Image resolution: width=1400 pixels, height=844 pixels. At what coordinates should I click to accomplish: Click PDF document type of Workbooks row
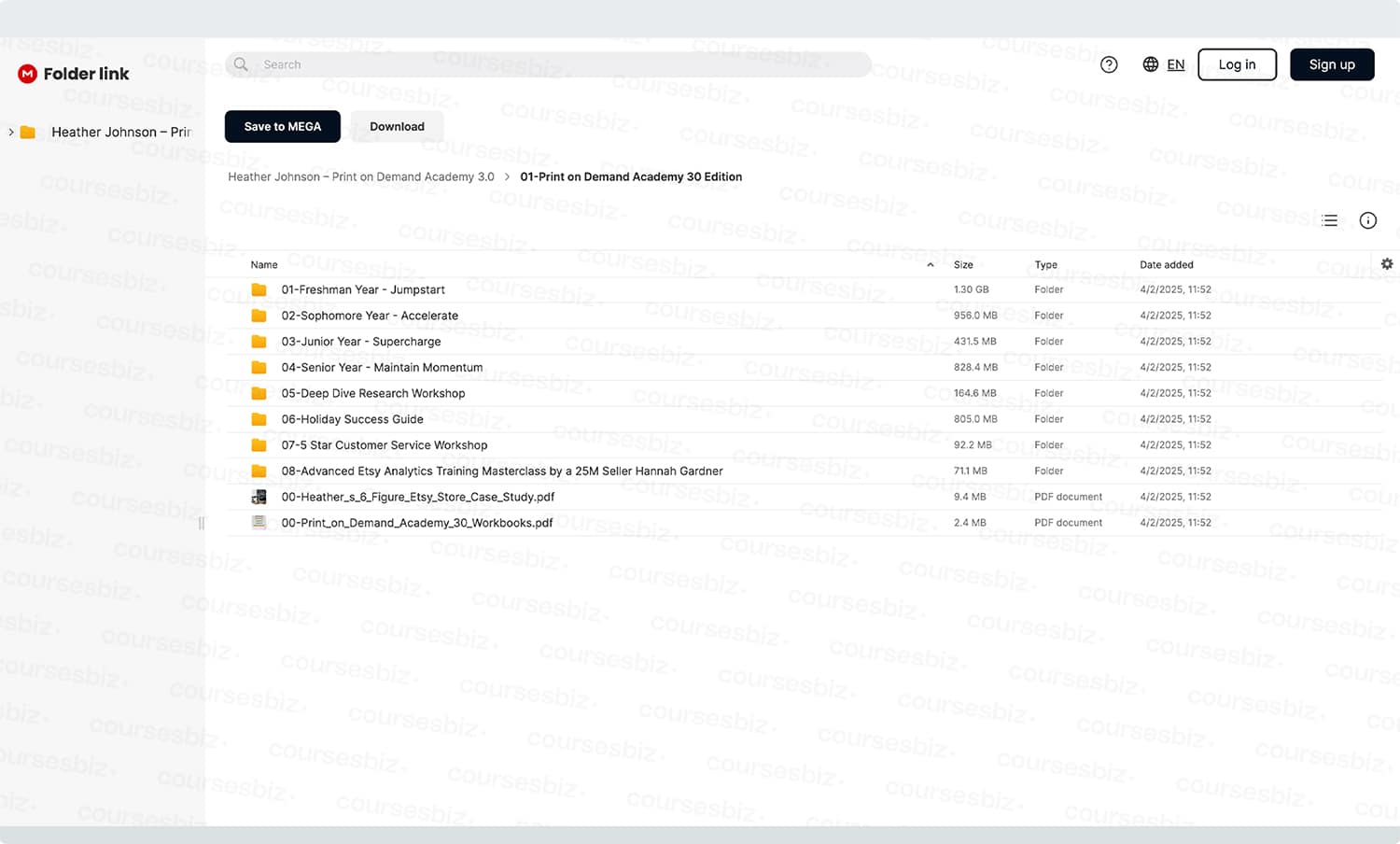tap(1068, 523)
